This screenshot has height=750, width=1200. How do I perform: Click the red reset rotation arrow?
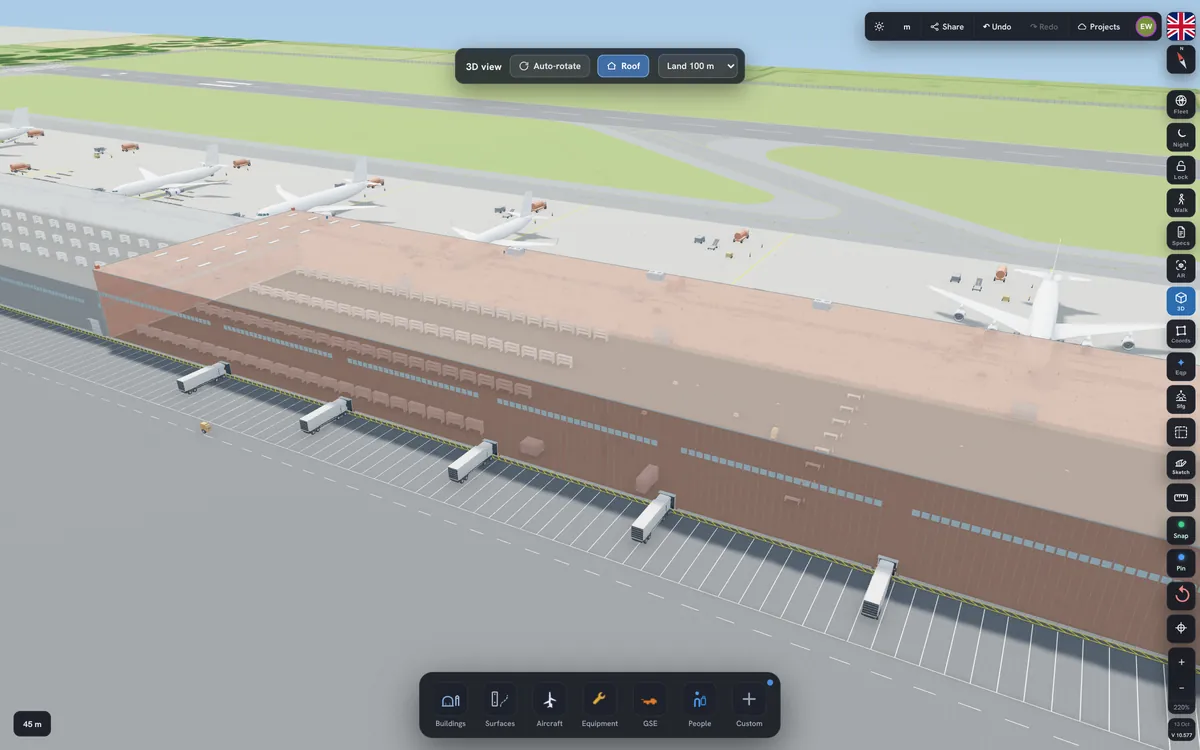pos(1181,595)
